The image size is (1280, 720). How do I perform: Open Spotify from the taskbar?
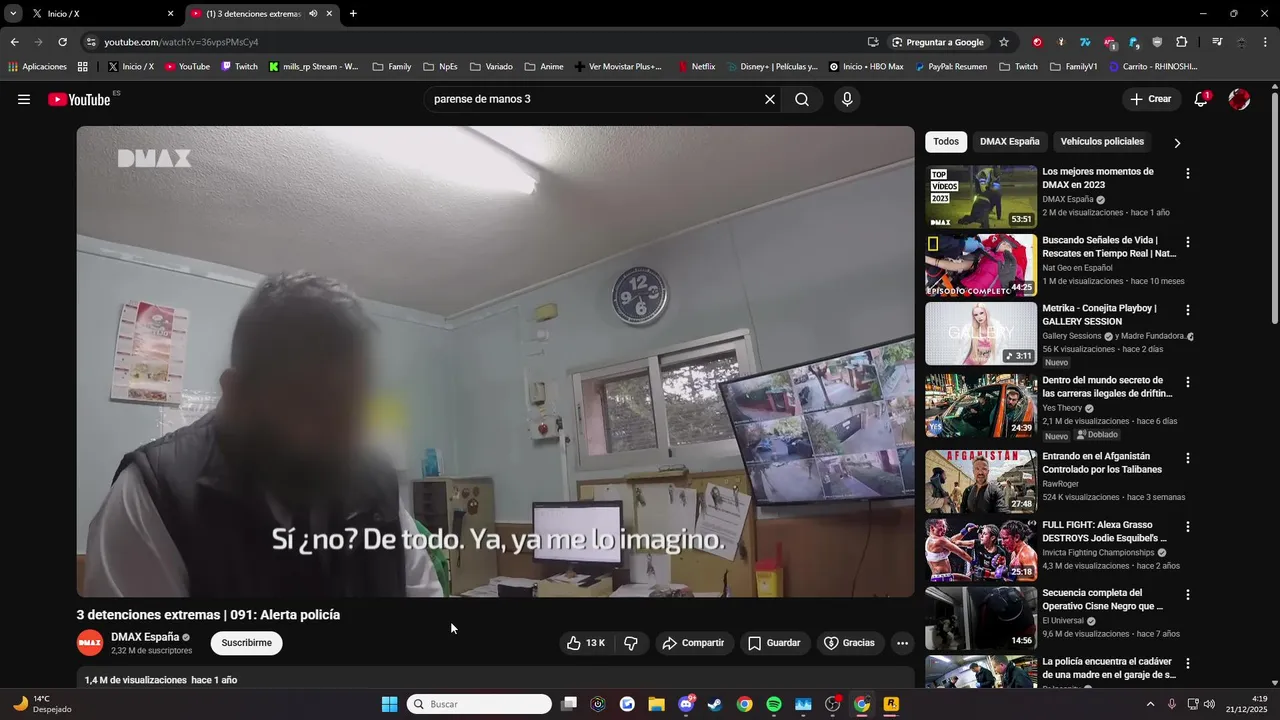(x=774, y=704)
